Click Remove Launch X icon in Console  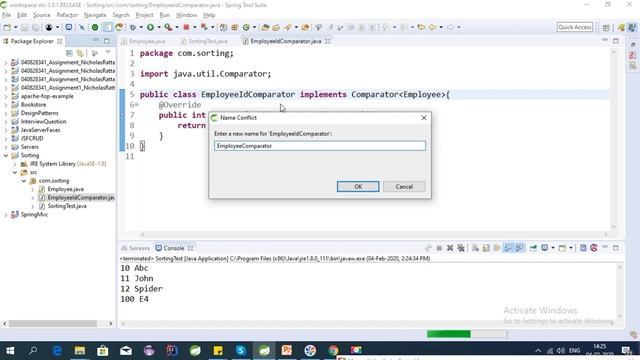pos(450,248)
